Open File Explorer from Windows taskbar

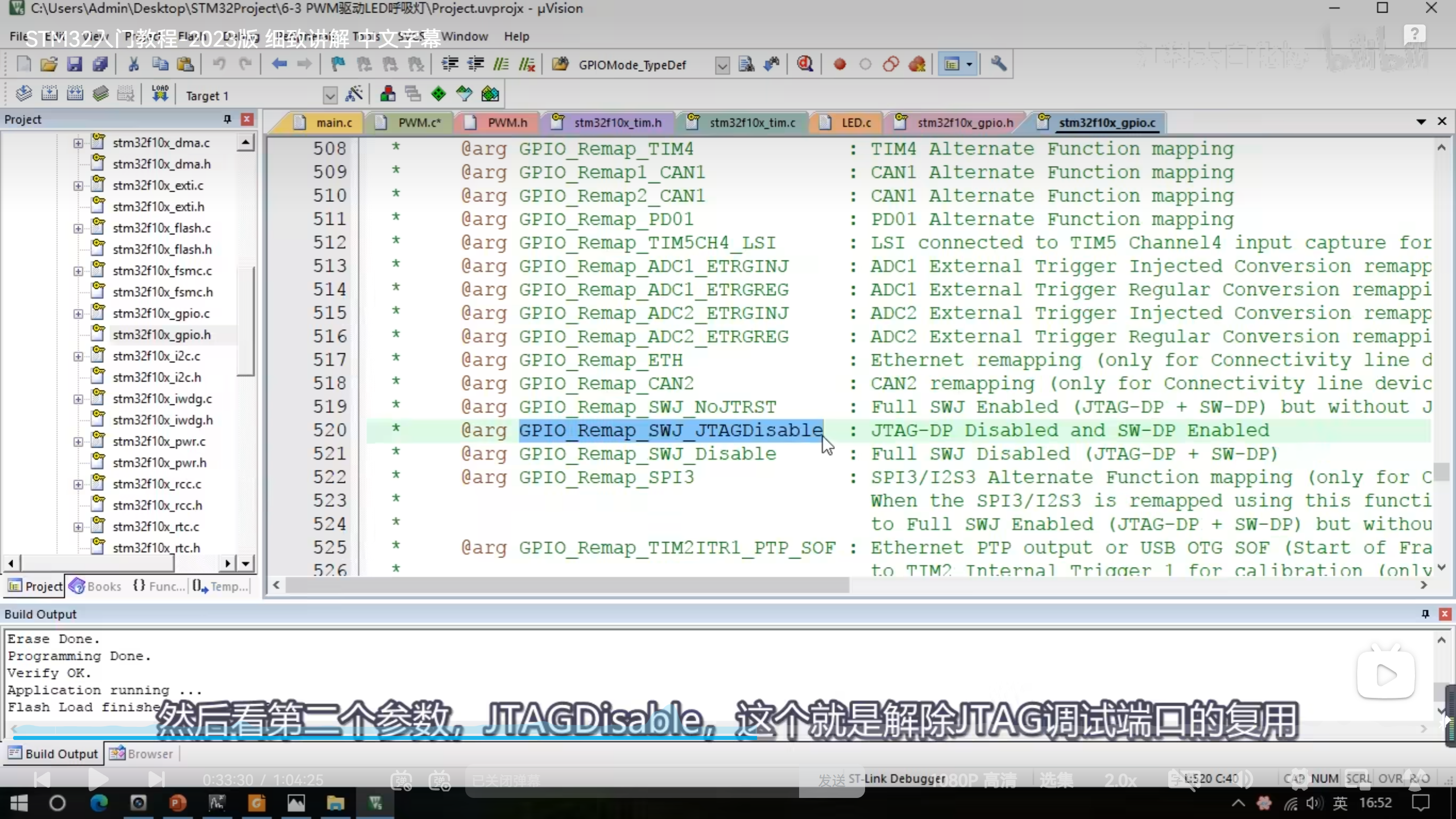tap(335, 803)
